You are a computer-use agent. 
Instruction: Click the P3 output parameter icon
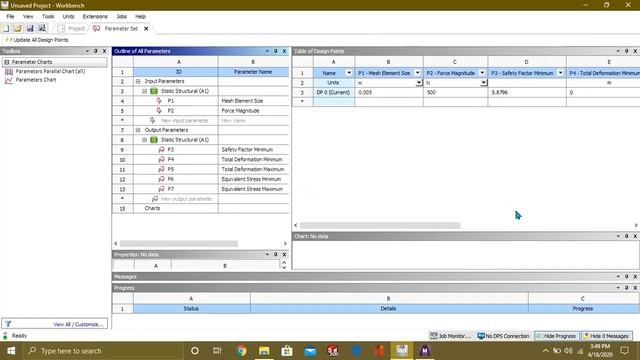161,149
